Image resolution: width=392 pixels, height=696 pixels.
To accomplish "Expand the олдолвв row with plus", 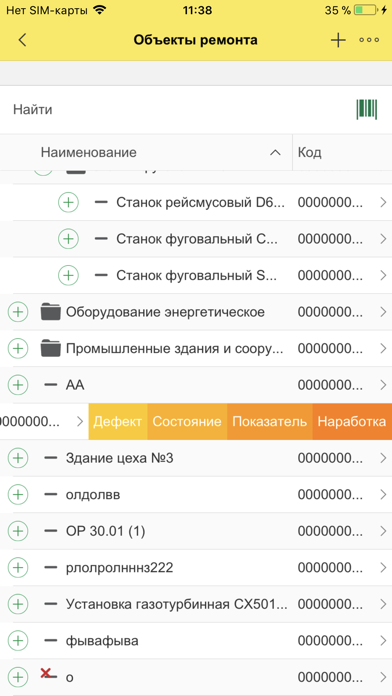I will coord(18,494).
